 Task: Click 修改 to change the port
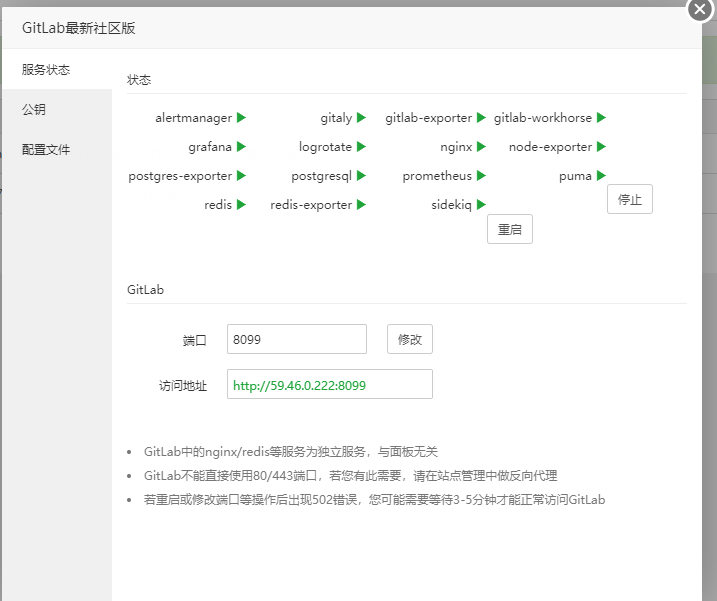410,339
